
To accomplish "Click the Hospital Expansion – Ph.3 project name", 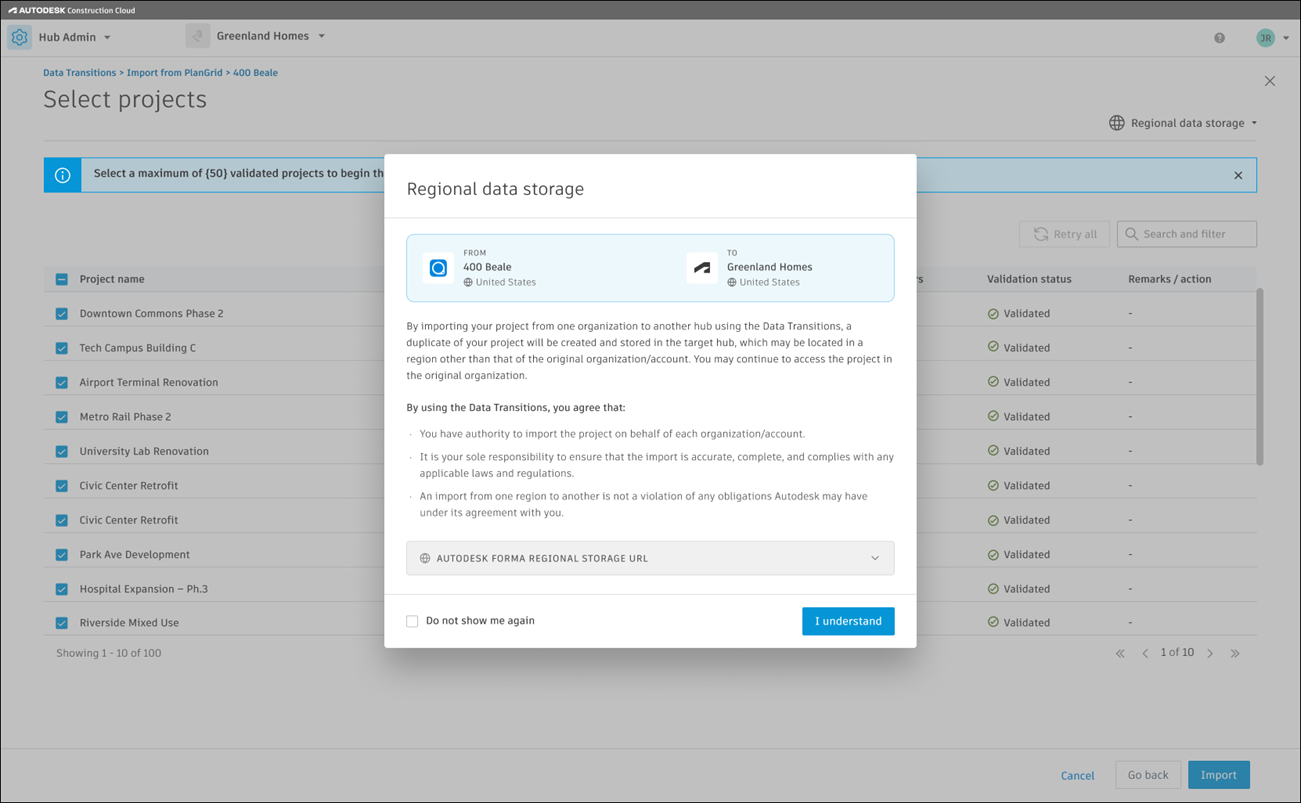I will pos(144,589).
